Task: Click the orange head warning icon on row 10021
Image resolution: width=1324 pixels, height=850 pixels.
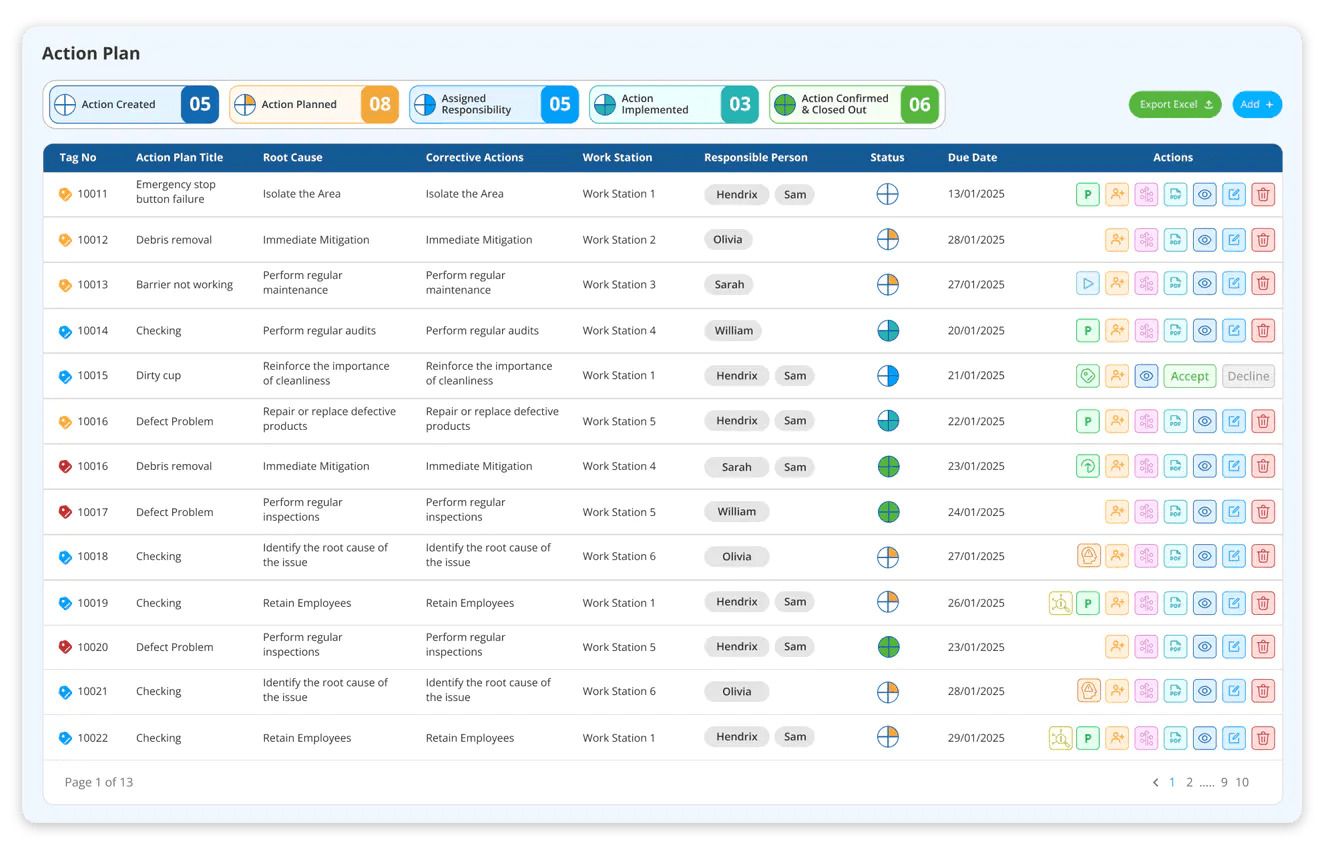Action: [x=1088, y=690]
